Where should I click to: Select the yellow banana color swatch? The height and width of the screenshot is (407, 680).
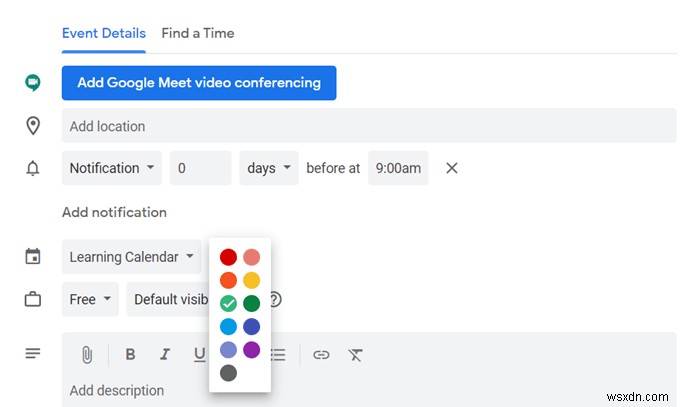[251, 280]
